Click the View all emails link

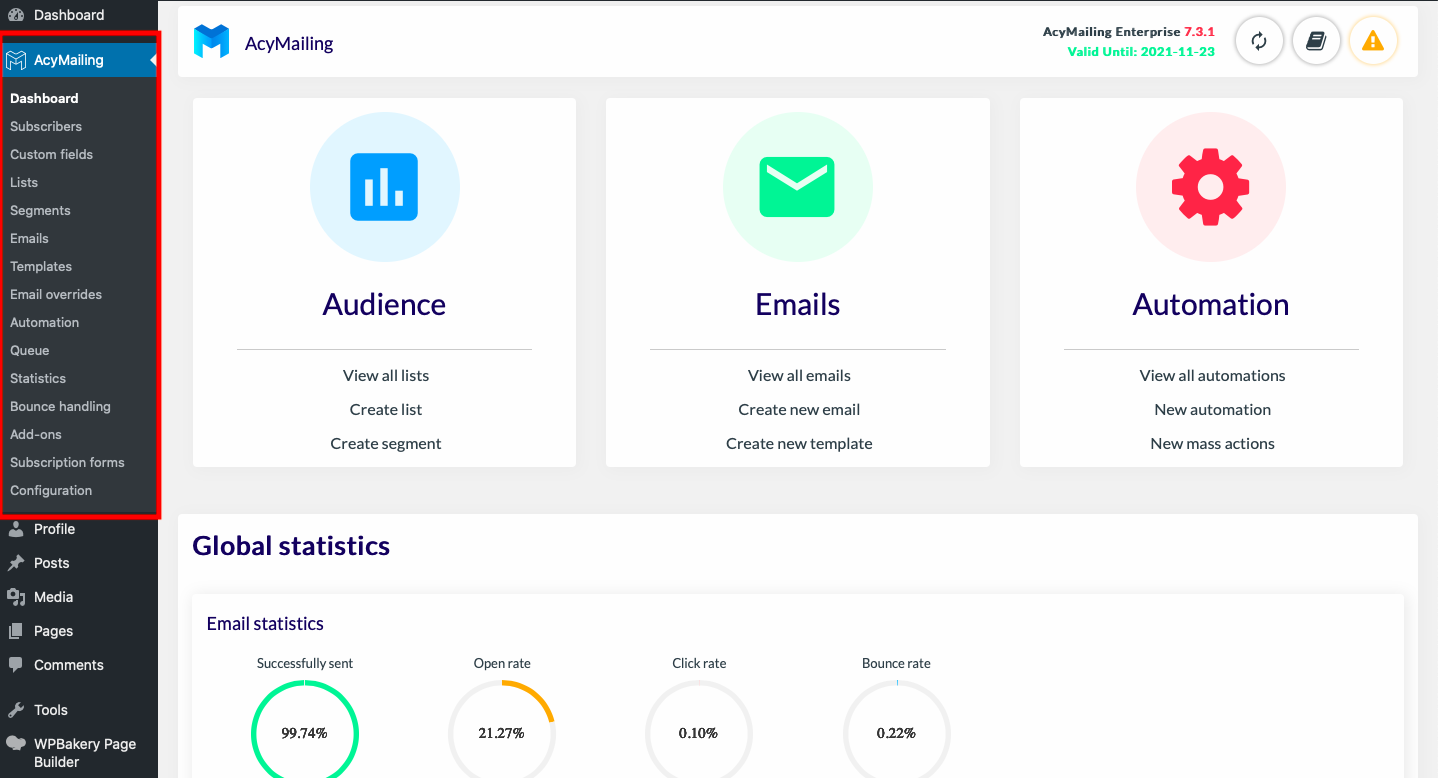point(799,375)
